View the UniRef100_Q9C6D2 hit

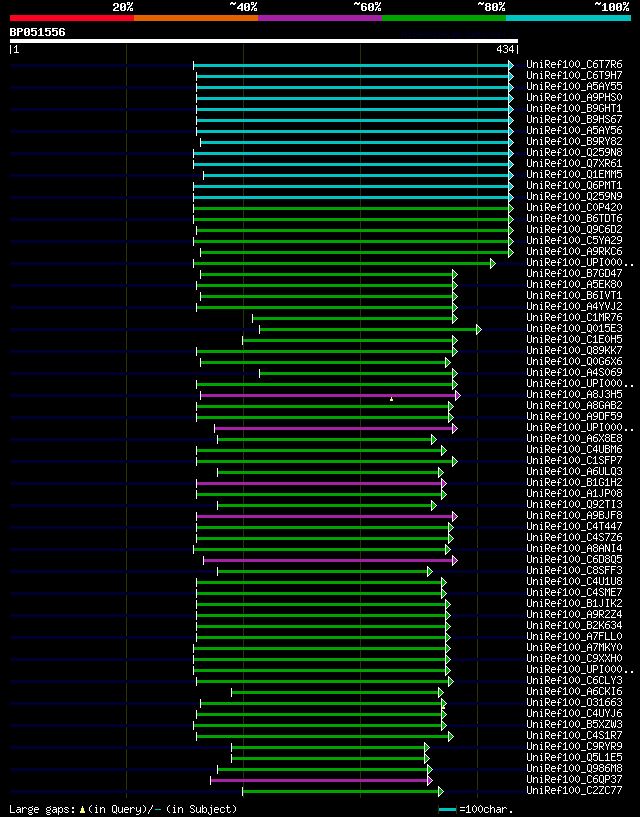[574, 229]
